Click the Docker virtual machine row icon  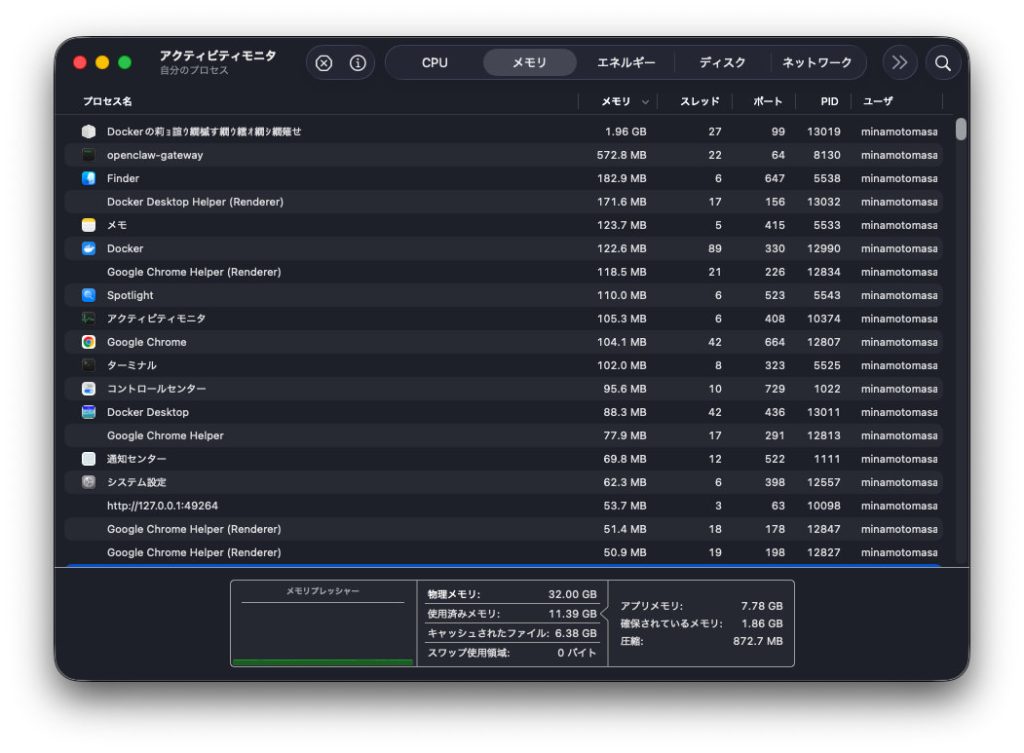point(89,131)
